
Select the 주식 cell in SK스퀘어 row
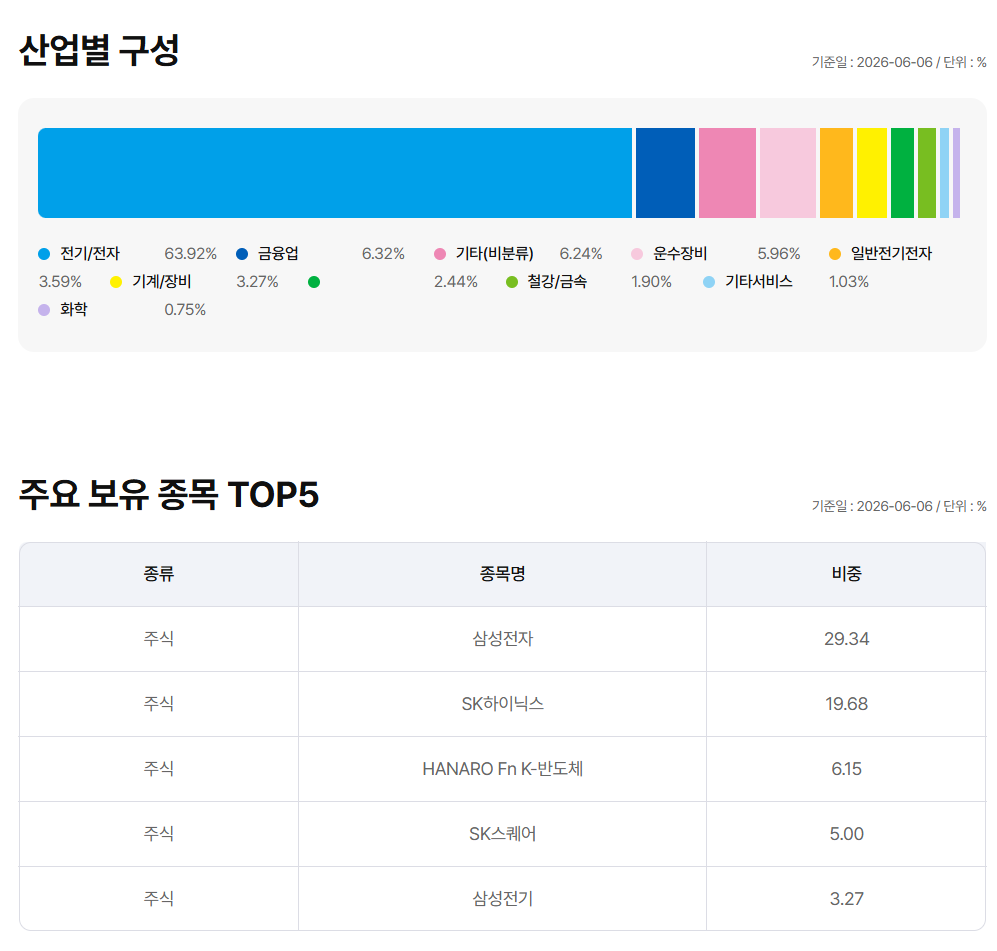pos(158,833)
